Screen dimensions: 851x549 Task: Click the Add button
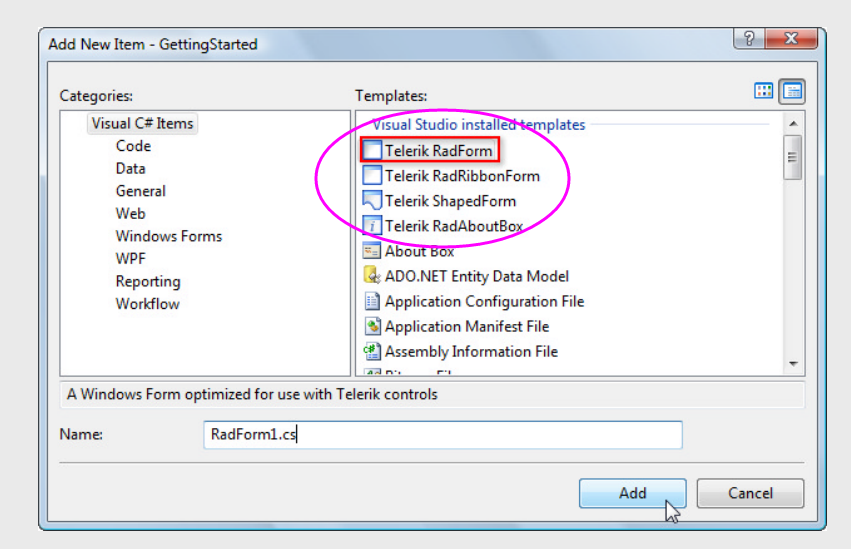click(x=632, y=493)
